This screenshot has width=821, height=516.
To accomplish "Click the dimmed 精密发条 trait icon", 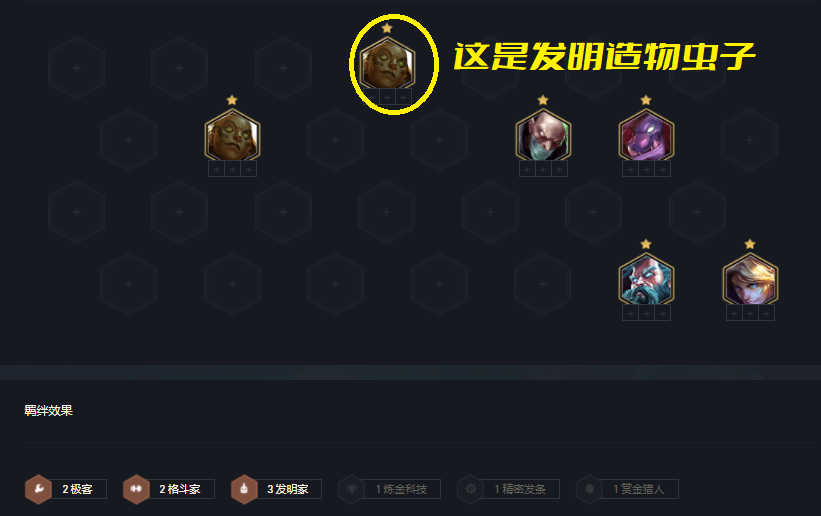I will click(x=470, y=489).
